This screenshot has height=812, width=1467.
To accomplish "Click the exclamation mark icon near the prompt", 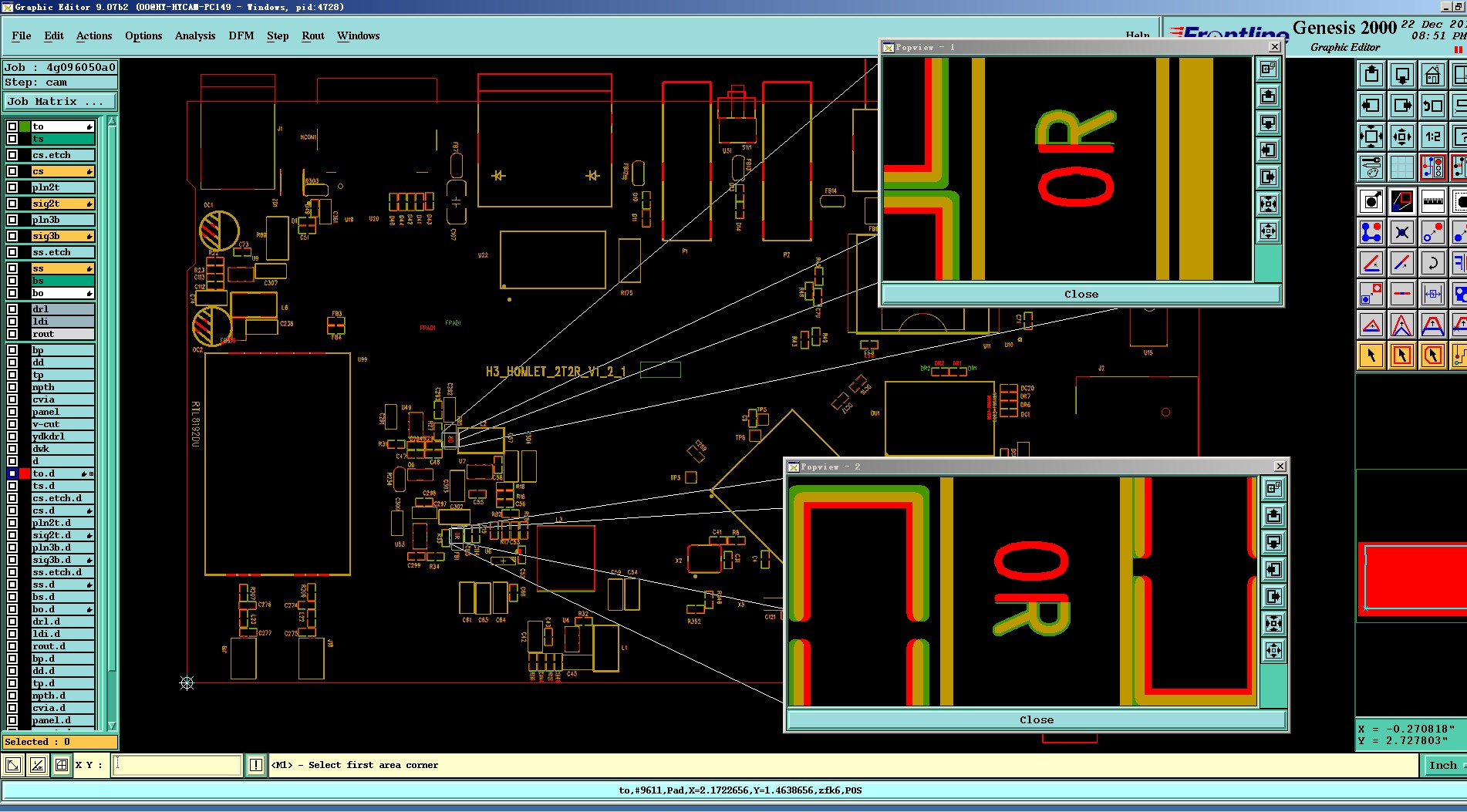I will pyautogui.click(x=256, y=765).
